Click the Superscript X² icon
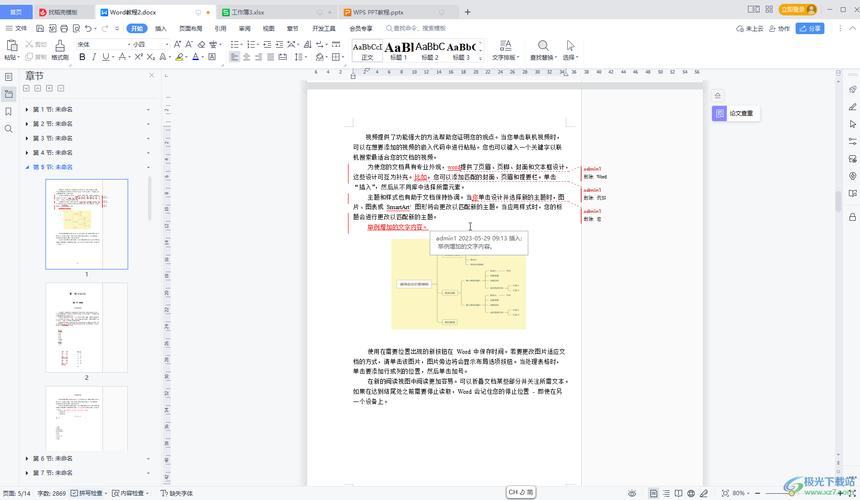860x500 pixels. pyautogui.click(x=139, y=56)
